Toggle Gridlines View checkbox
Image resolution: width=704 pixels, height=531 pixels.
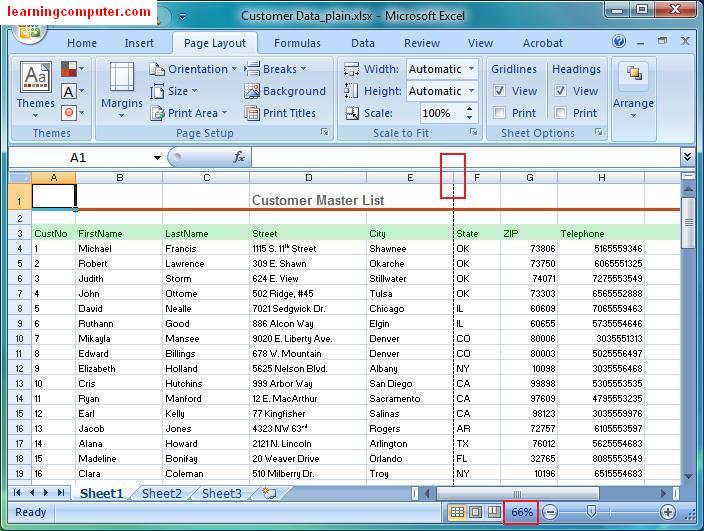pos(499,91)
